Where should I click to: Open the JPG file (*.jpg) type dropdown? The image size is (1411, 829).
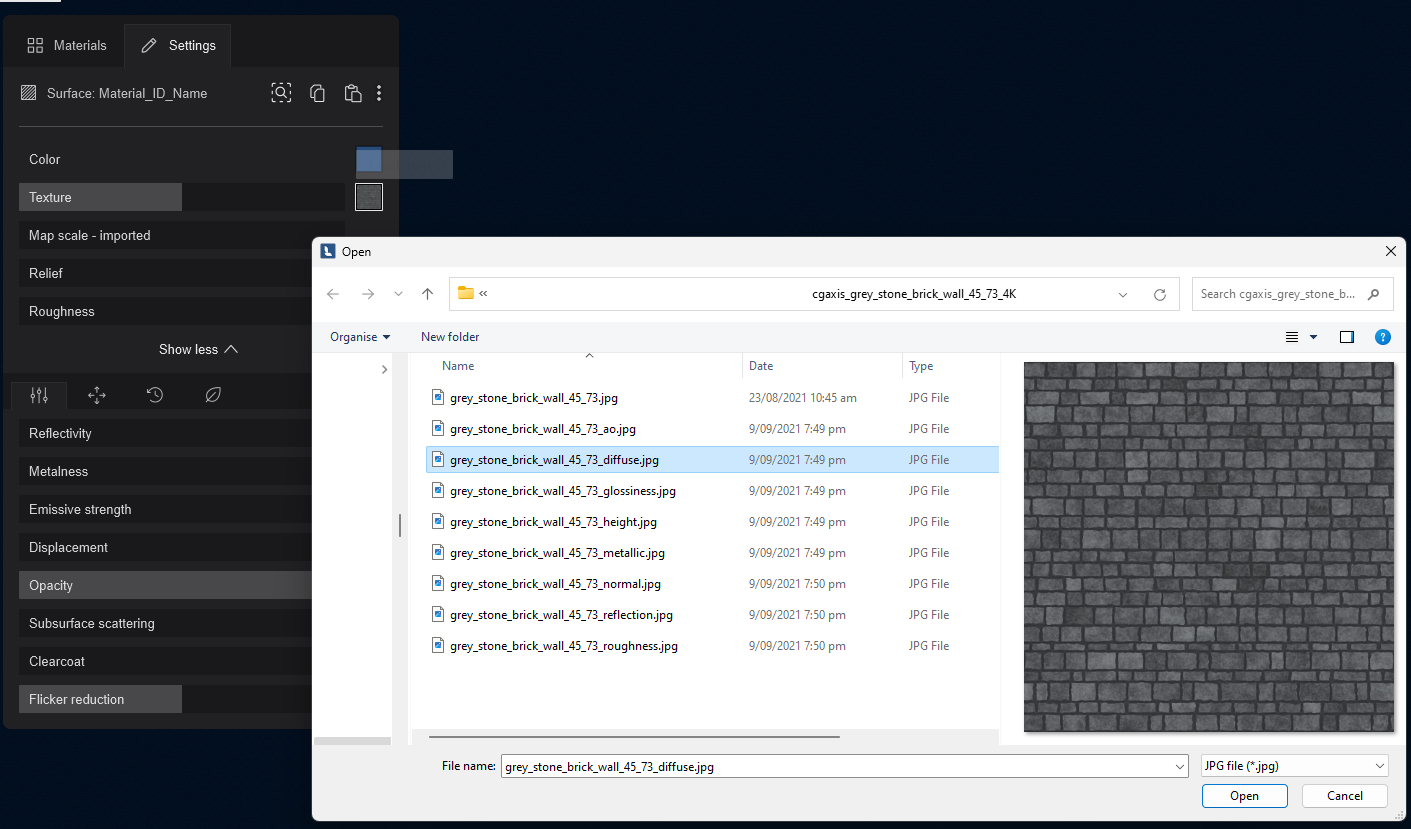click(1294, 766)
